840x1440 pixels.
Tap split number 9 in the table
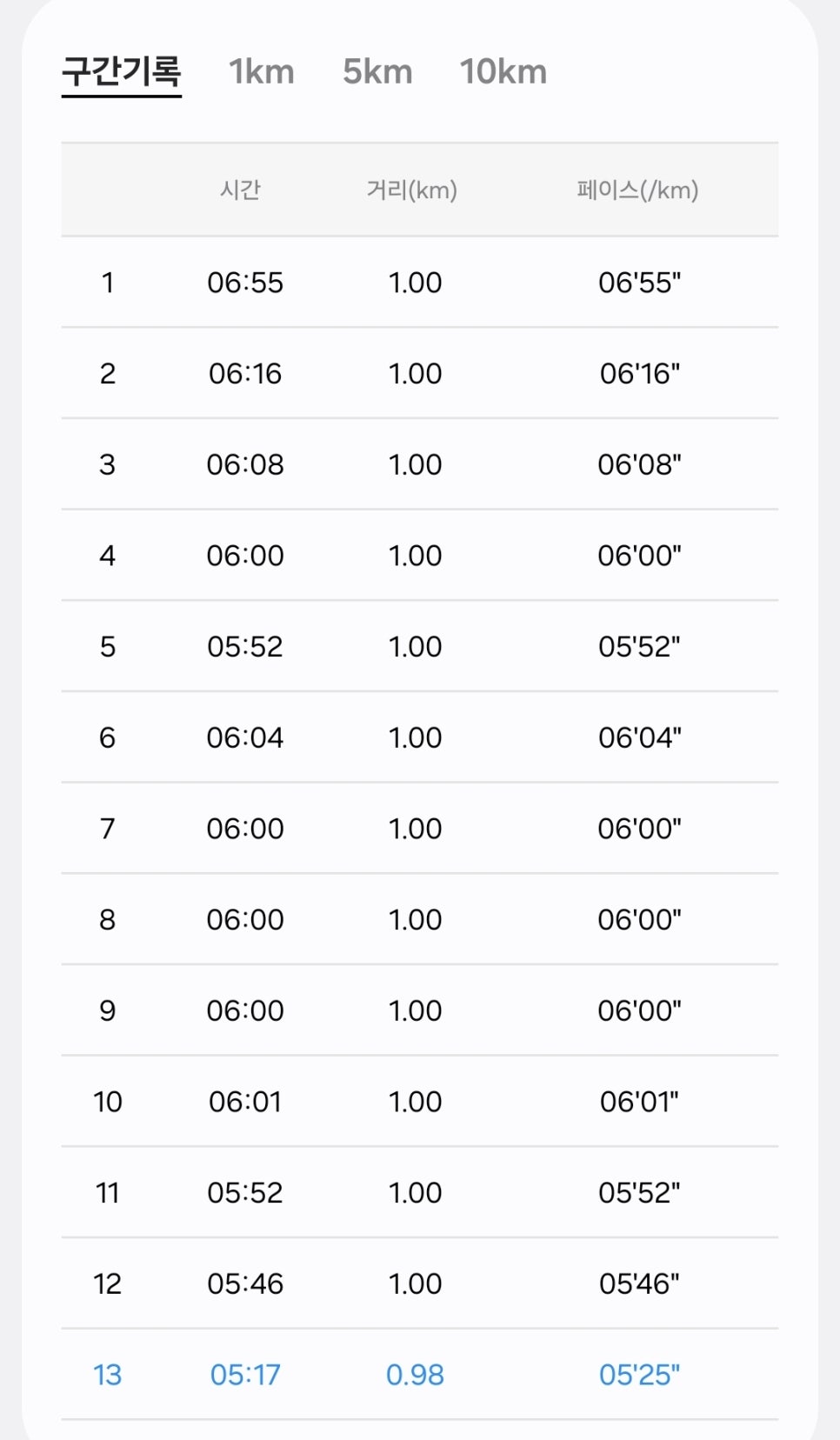coord(107,1010)
